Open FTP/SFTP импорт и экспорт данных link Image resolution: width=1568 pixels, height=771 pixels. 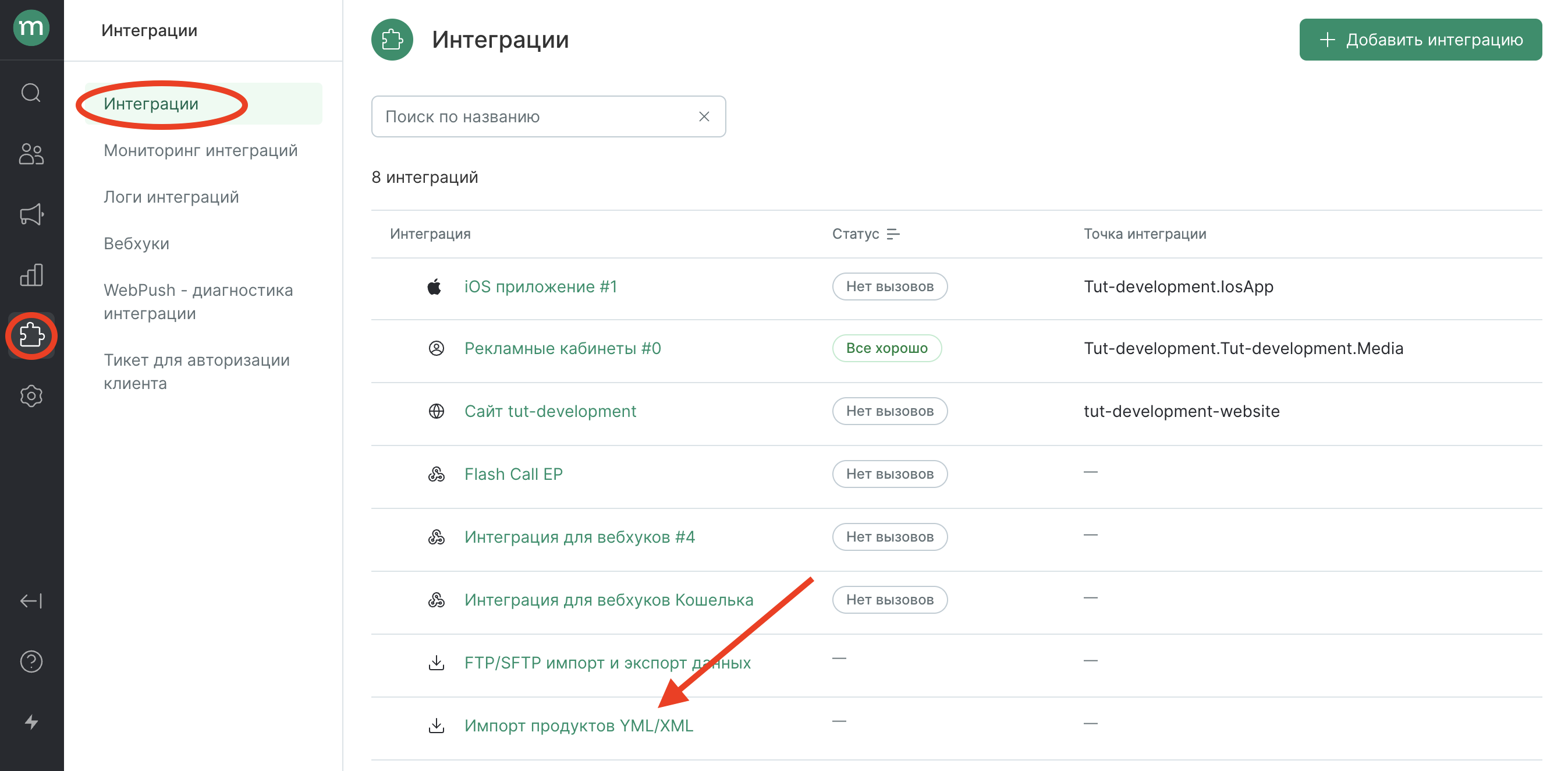coord(608,663)
